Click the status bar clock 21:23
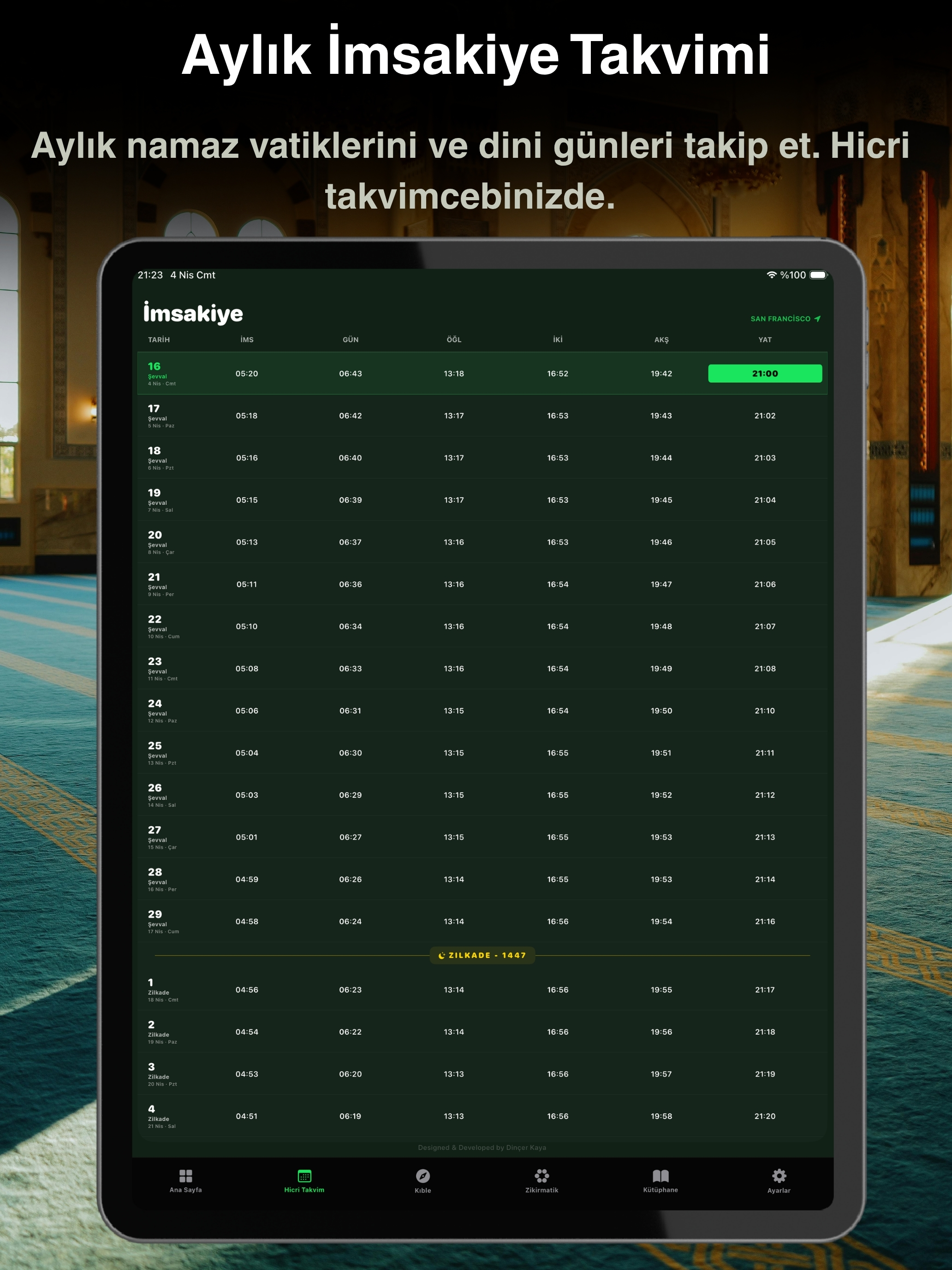952x1270 pixels. [150, 275]
